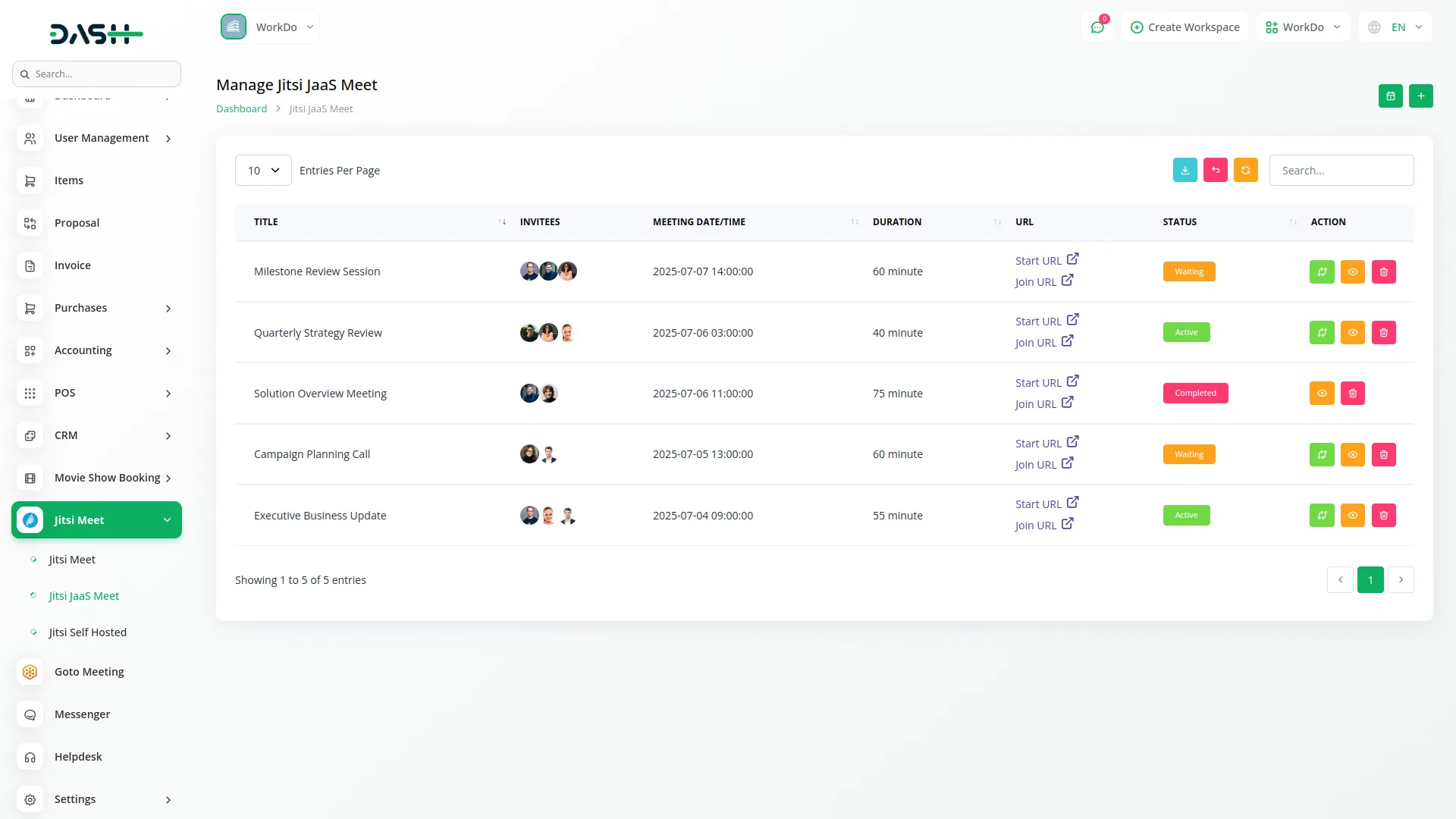
Task: View Executive Business Update via eye icon
Action: point(1352,515)
